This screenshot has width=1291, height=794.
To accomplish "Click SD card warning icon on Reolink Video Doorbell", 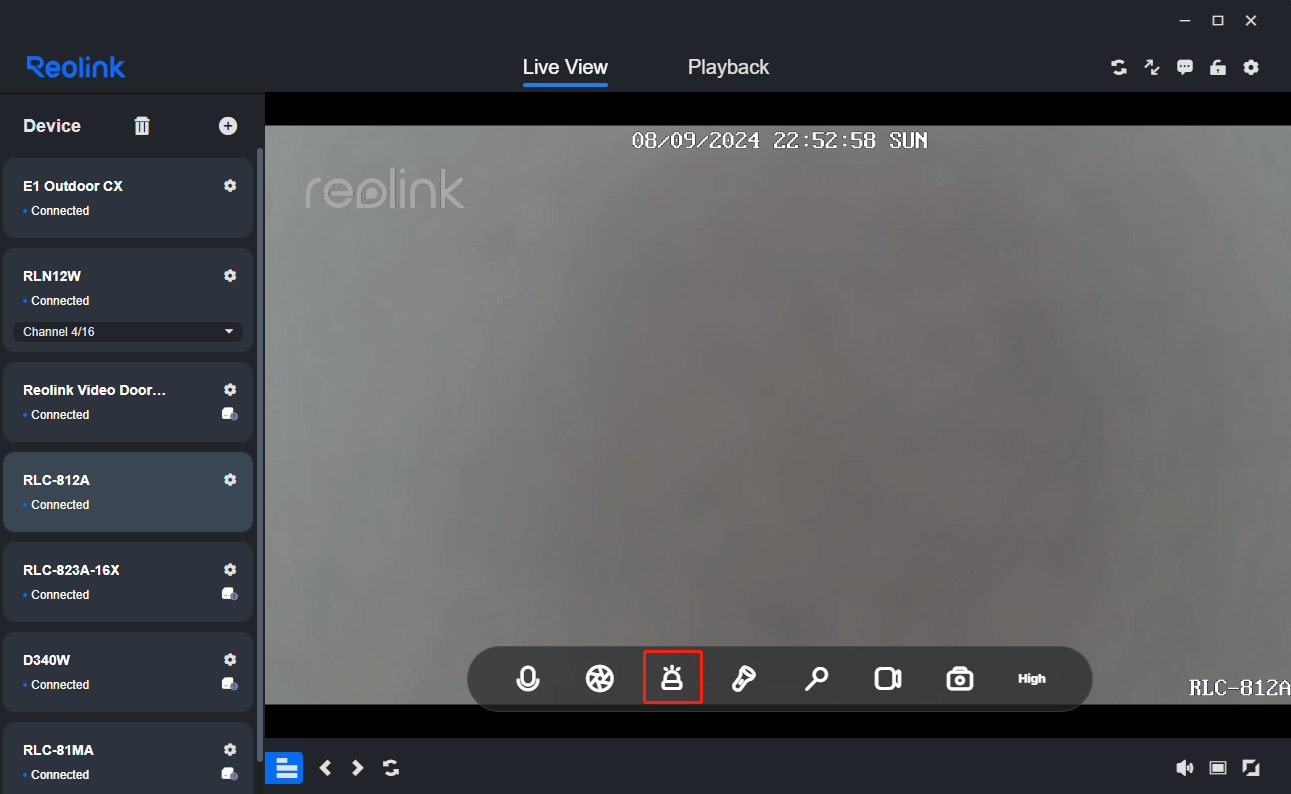I will pyautogui.click(x=230, y=414).
